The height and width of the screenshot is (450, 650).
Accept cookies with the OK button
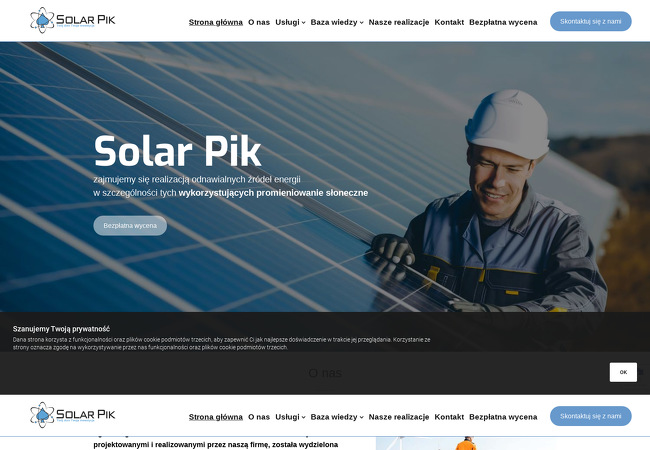tap(623, 372)
